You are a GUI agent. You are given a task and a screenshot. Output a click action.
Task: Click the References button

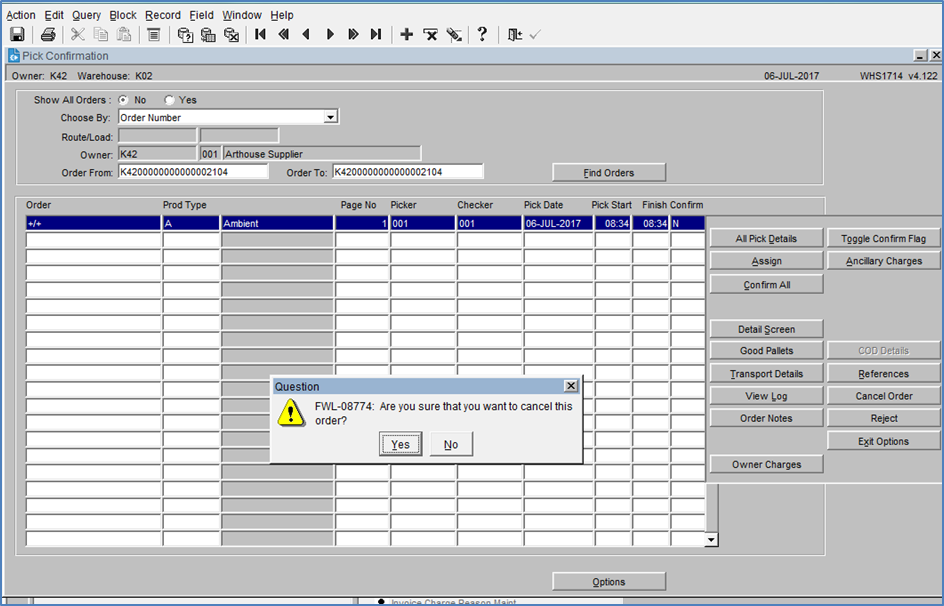coord(883,374)
